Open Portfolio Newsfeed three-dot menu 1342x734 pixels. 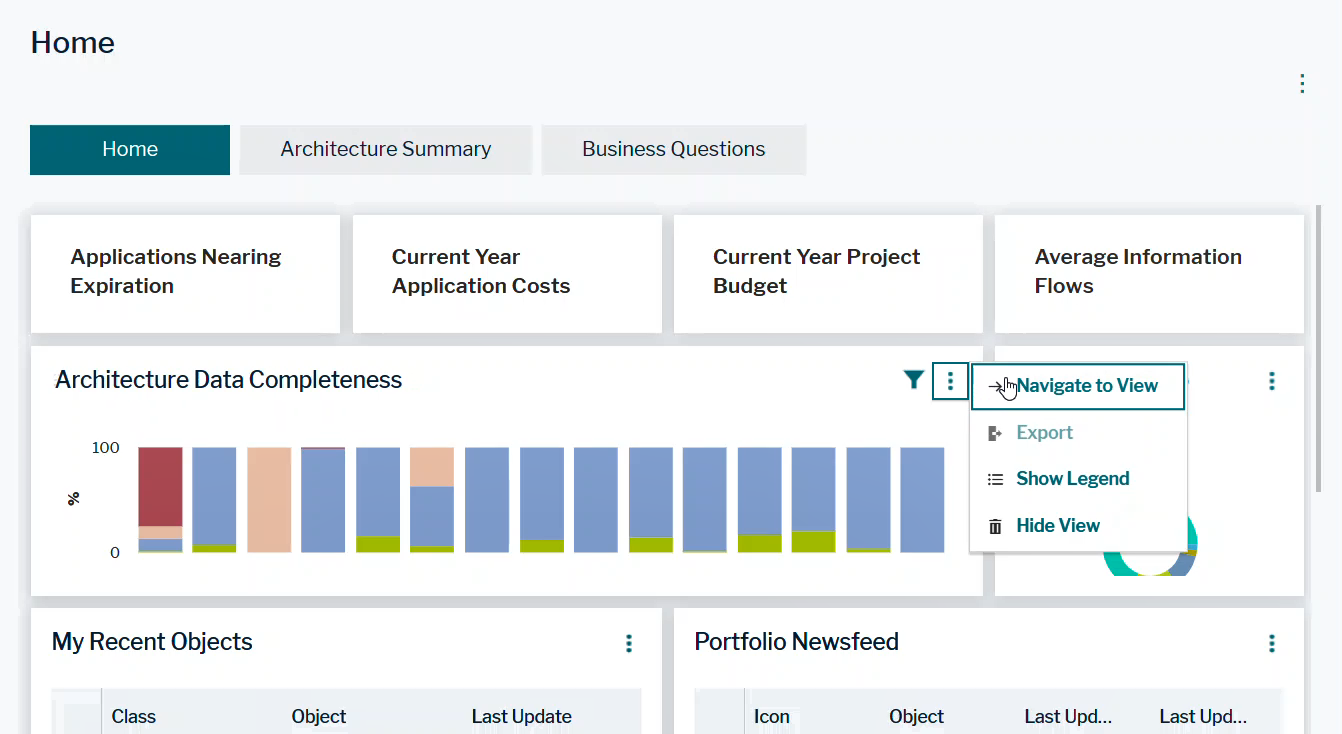click(1271, 643)
